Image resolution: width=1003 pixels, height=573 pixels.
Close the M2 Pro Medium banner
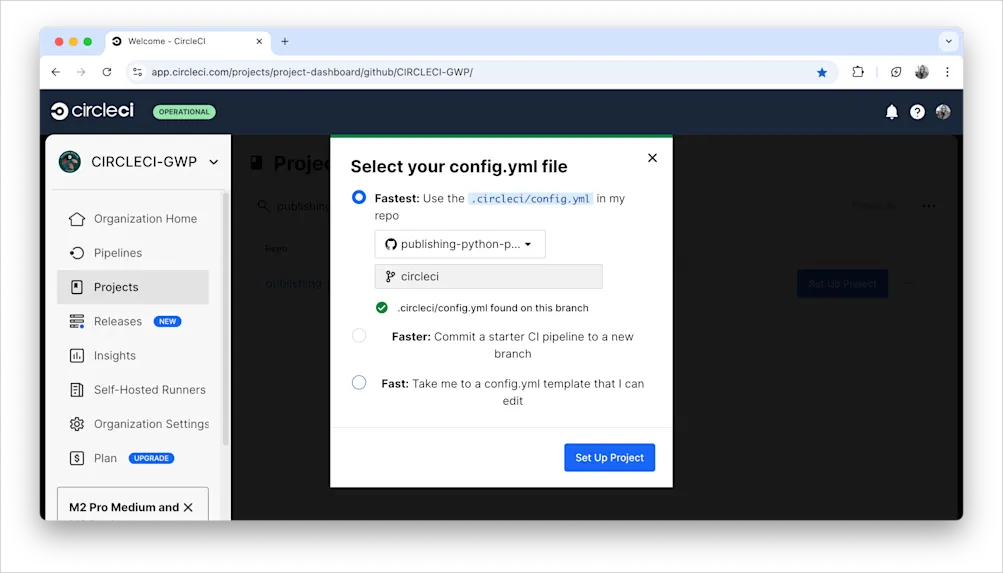[x=188, y=507]
